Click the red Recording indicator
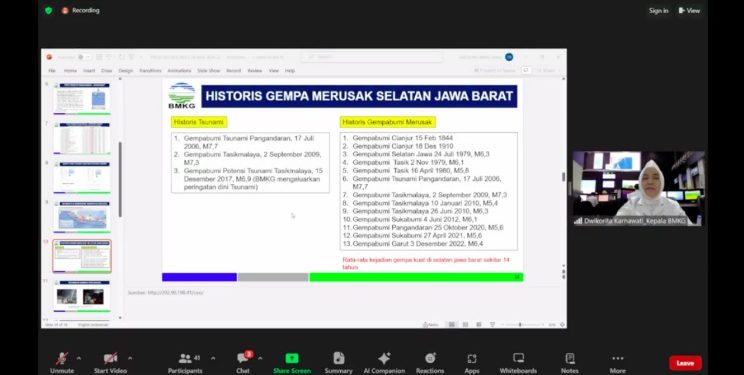Image resolution: width=744 pixels, height=375 pixels. (x=81, y=10)
